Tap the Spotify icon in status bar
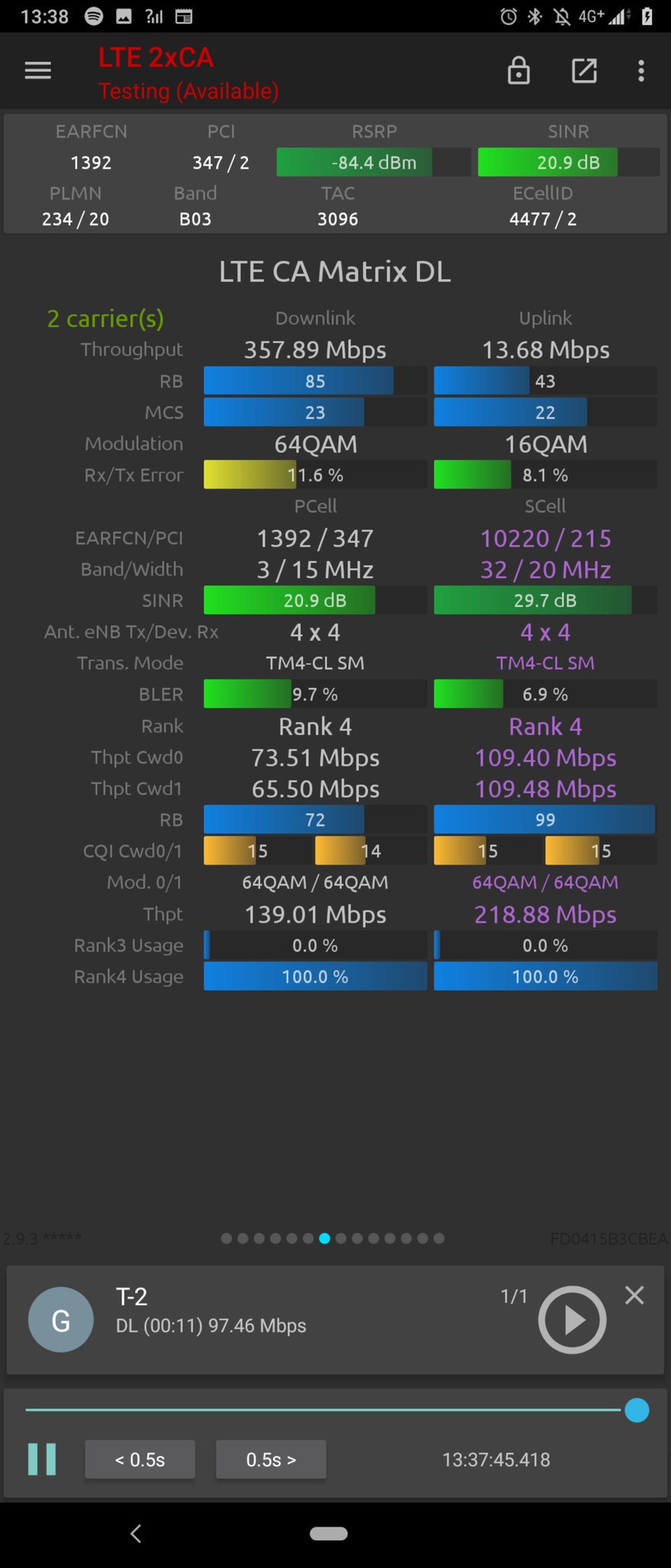Image resolution: width=671 pixels, height=1568 pixels. tap(93, 16)
